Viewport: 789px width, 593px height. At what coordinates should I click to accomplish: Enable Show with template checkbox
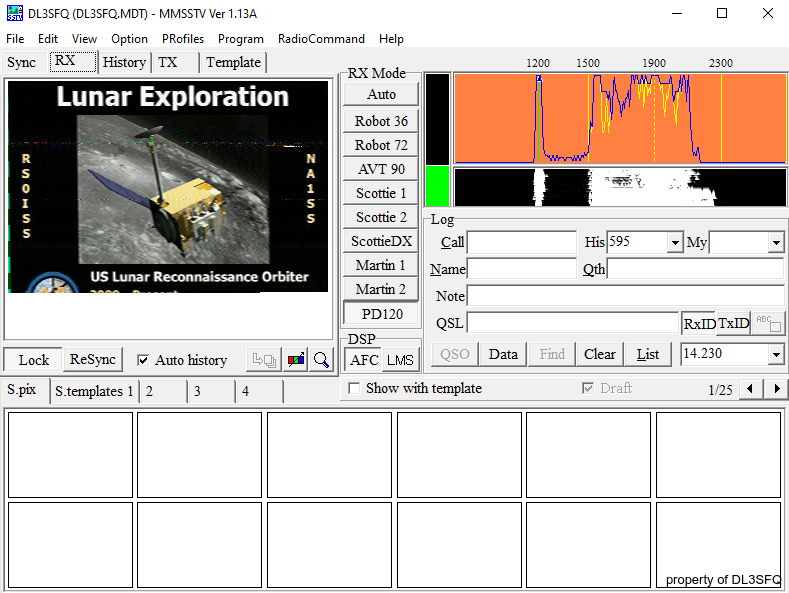[x=354, y=389]
